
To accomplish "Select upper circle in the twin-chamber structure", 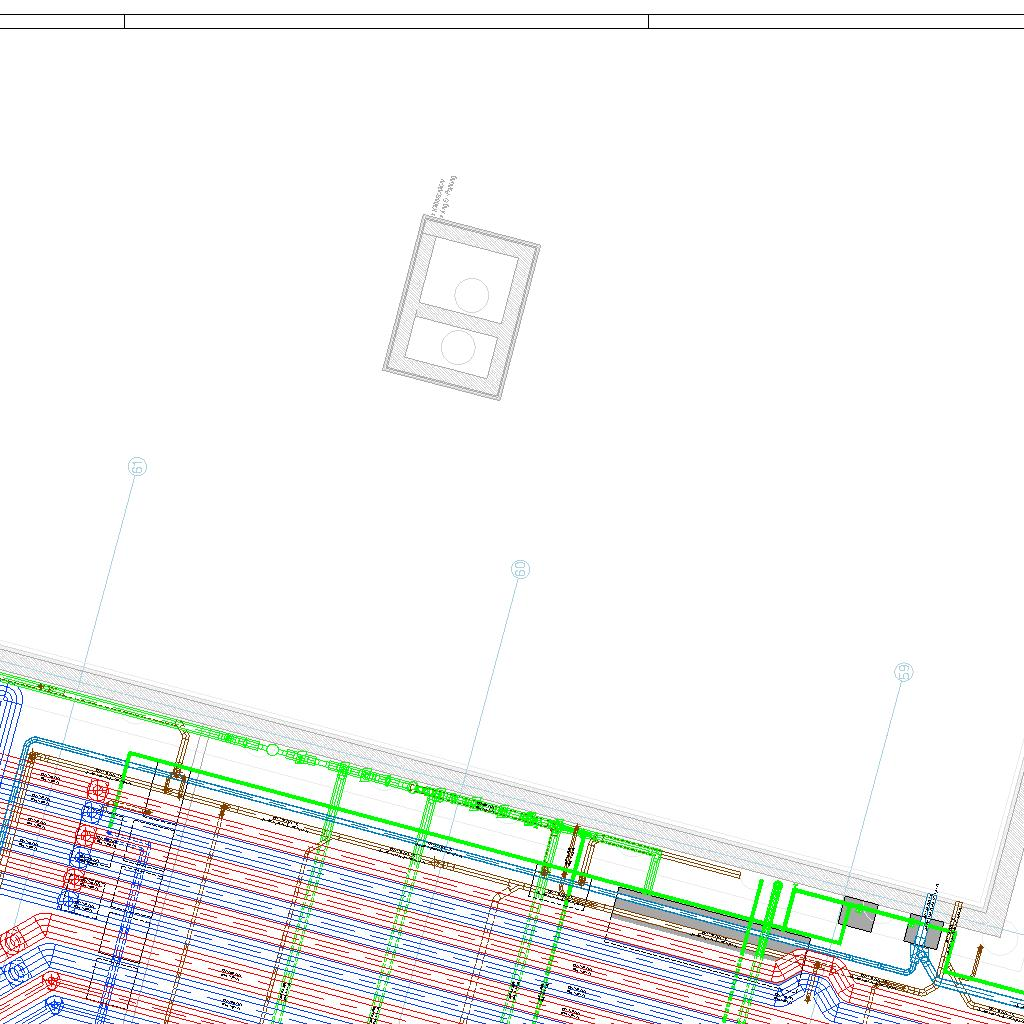I will tap(471, 295).
